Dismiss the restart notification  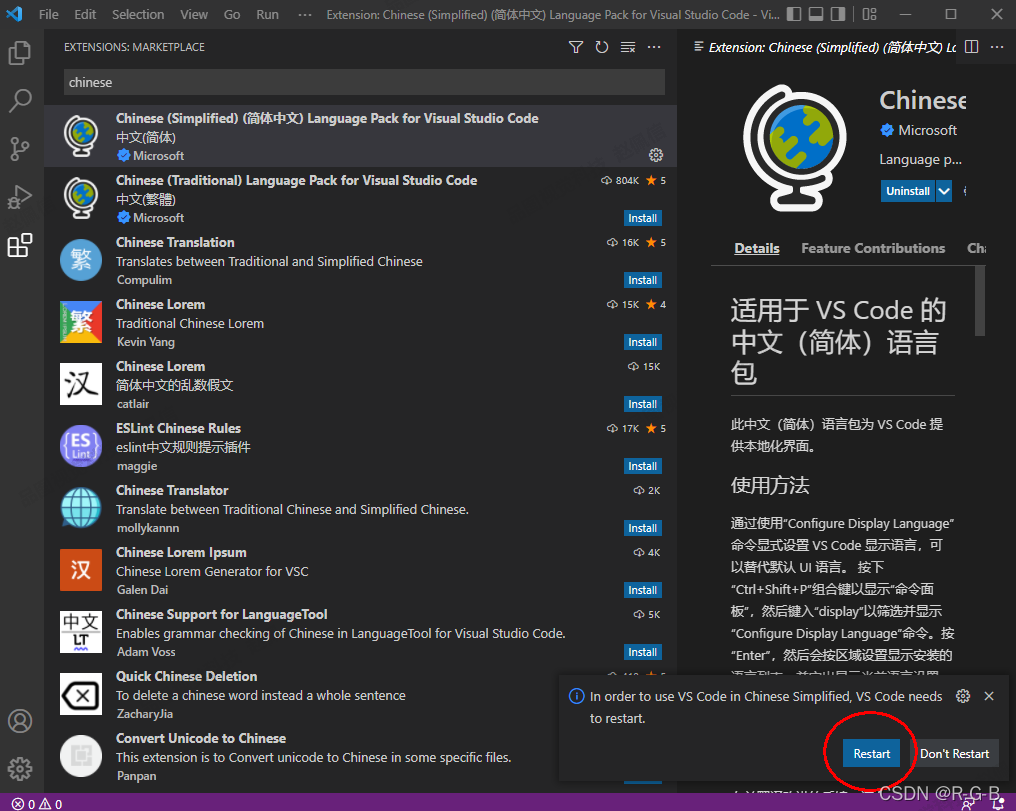(989, 696)
